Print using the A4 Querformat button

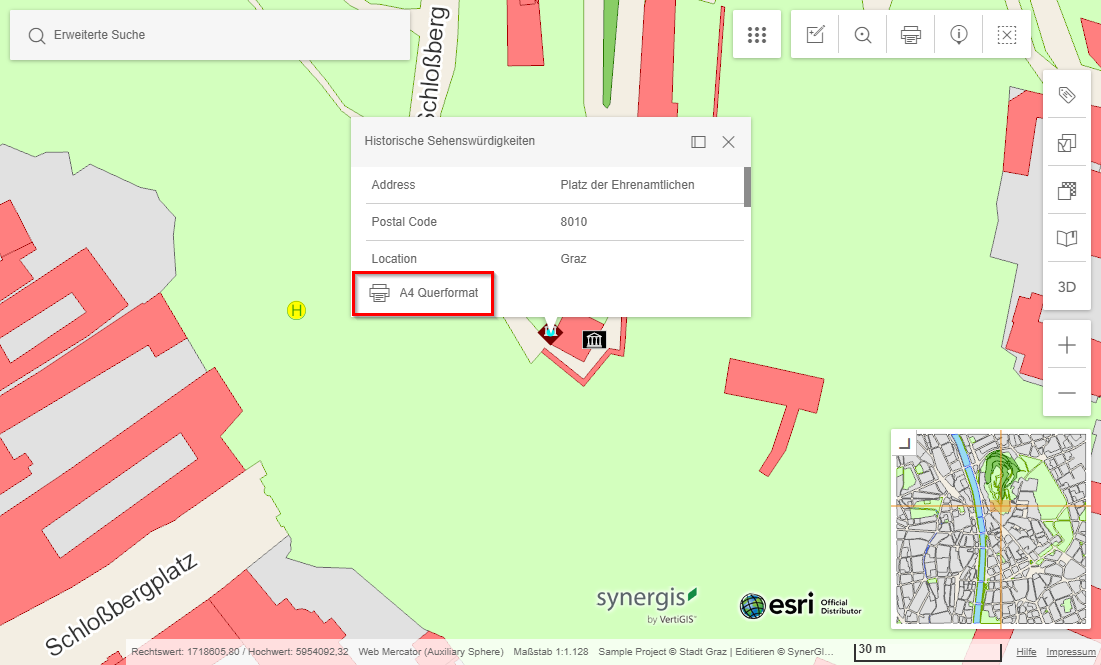(x=422, y=294)
